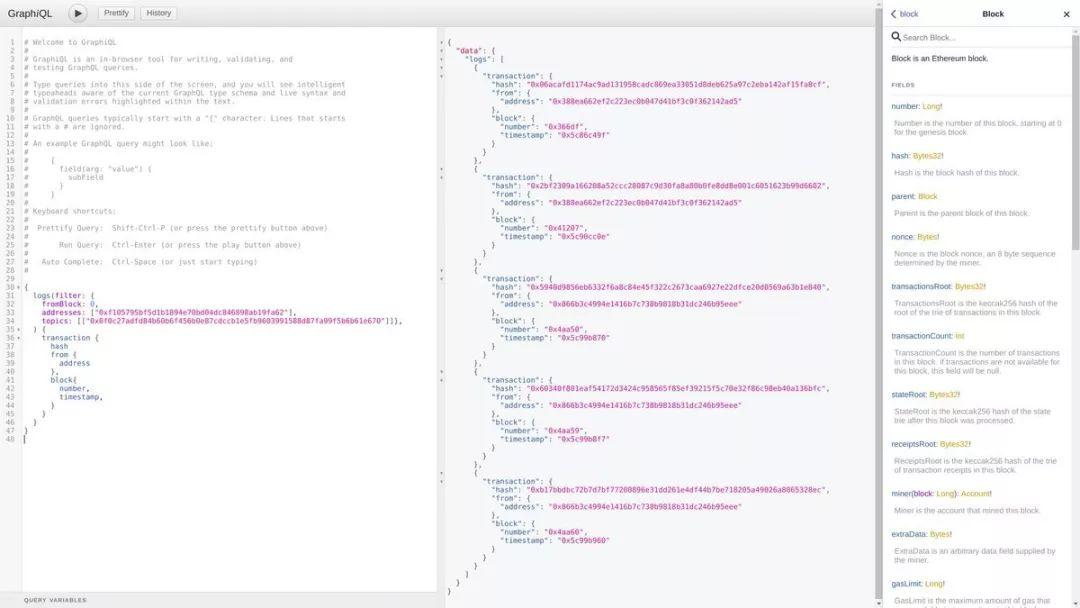Click the documentation panel scrollbar thumb
The width and height of the screenshot is (1080, 608).
point(1075,141)
